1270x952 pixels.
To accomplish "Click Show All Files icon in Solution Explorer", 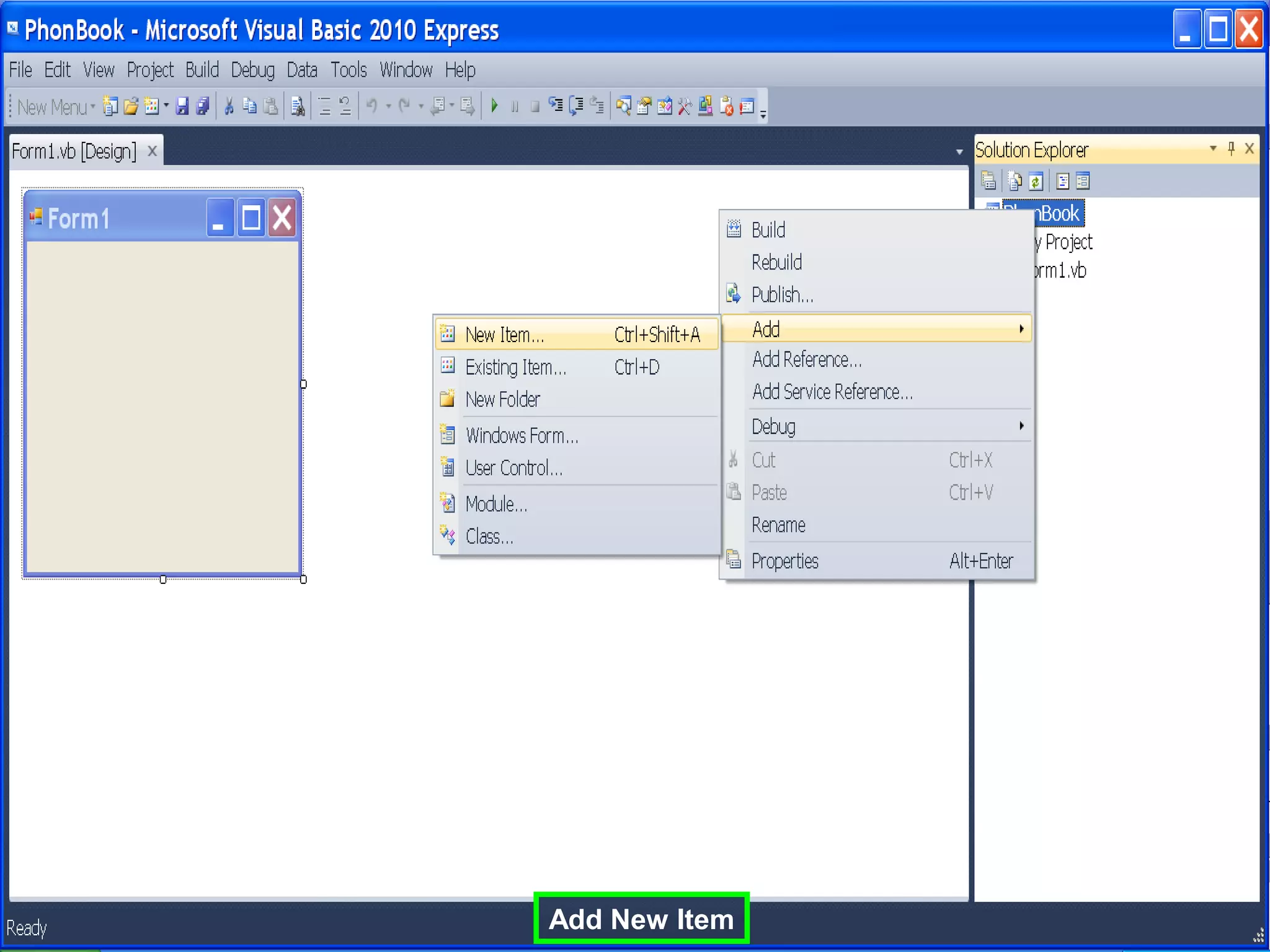I will click(x=1015, y=182).
